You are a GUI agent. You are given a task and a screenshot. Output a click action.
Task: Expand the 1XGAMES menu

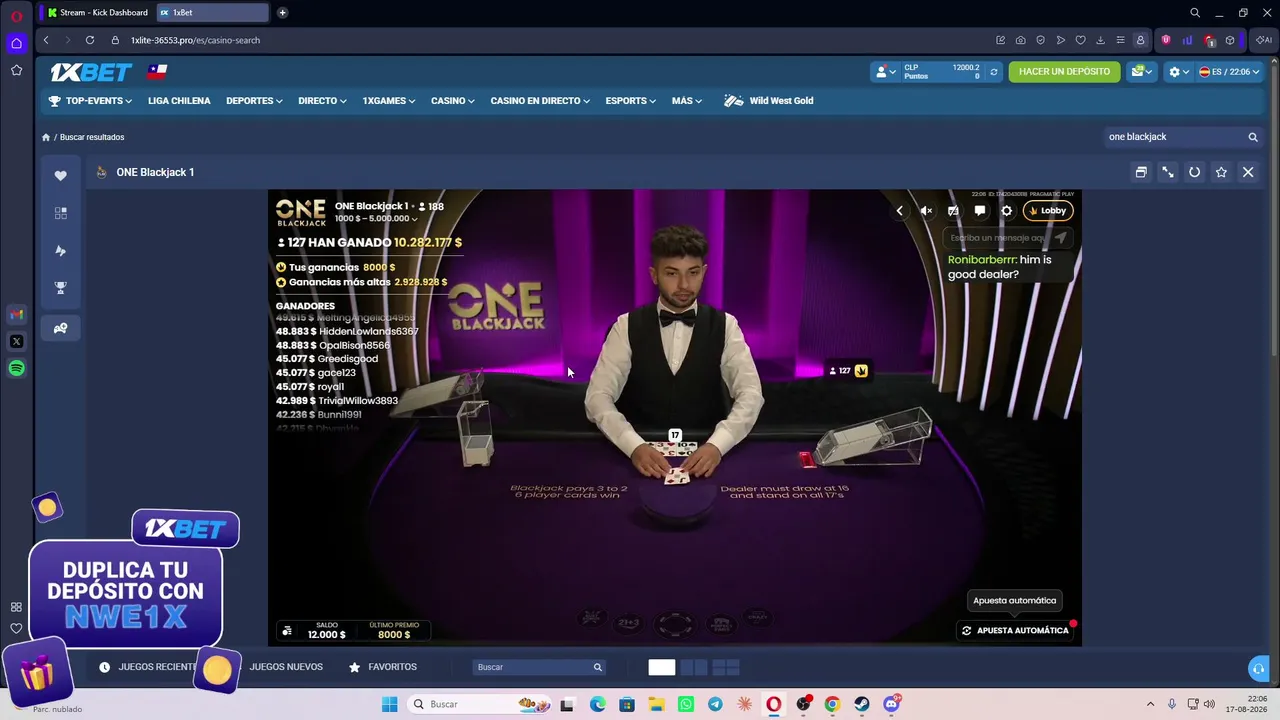click(388, 101)
